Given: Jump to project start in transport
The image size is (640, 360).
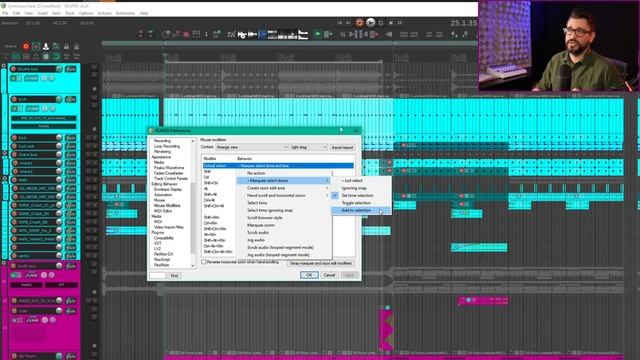Looking at the screenshot, I should click(340, 23).
